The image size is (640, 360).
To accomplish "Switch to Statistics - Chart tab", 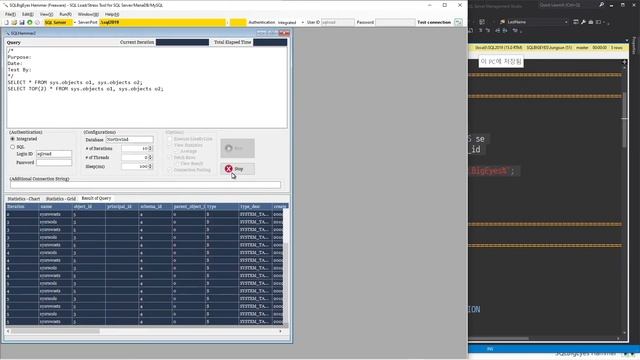I will tap(24, 199).
